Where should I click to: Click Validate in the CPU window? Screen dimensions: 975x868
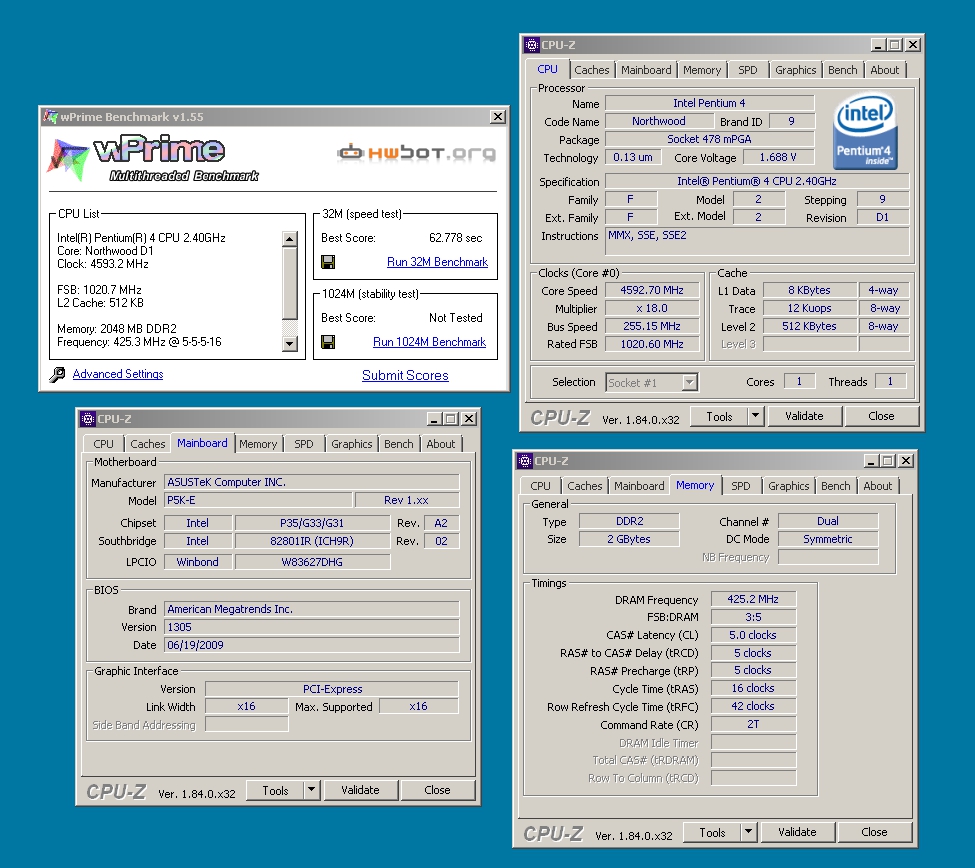tap(804, 416)
